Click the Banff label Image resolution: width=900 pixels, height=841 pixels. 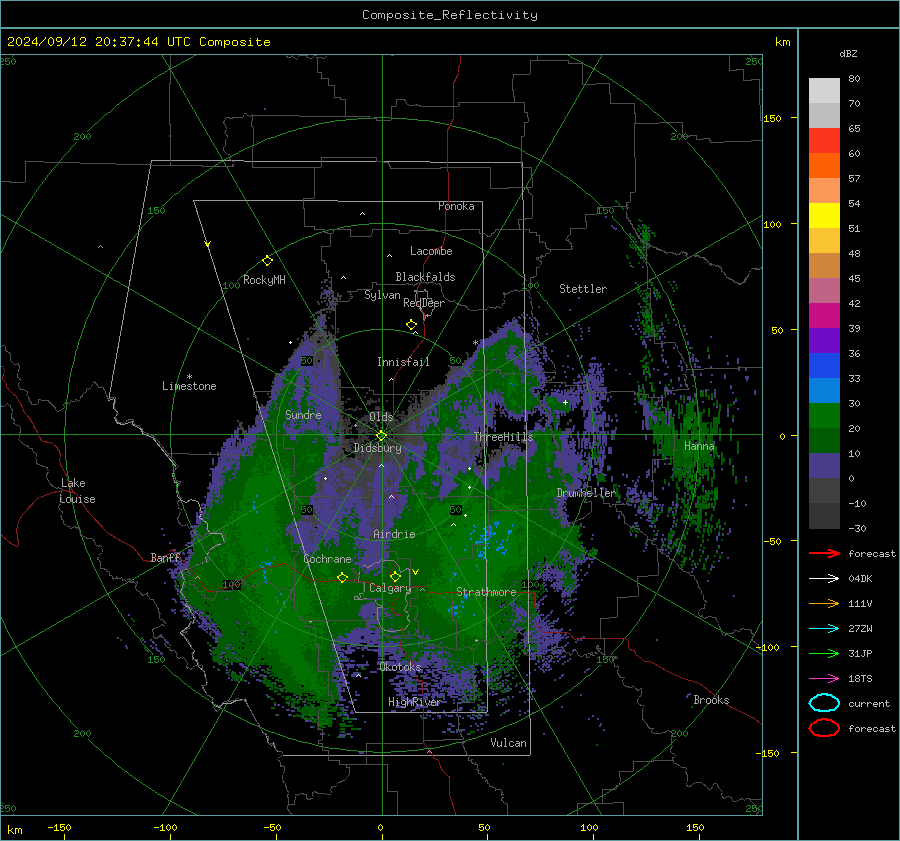point(165,557)
